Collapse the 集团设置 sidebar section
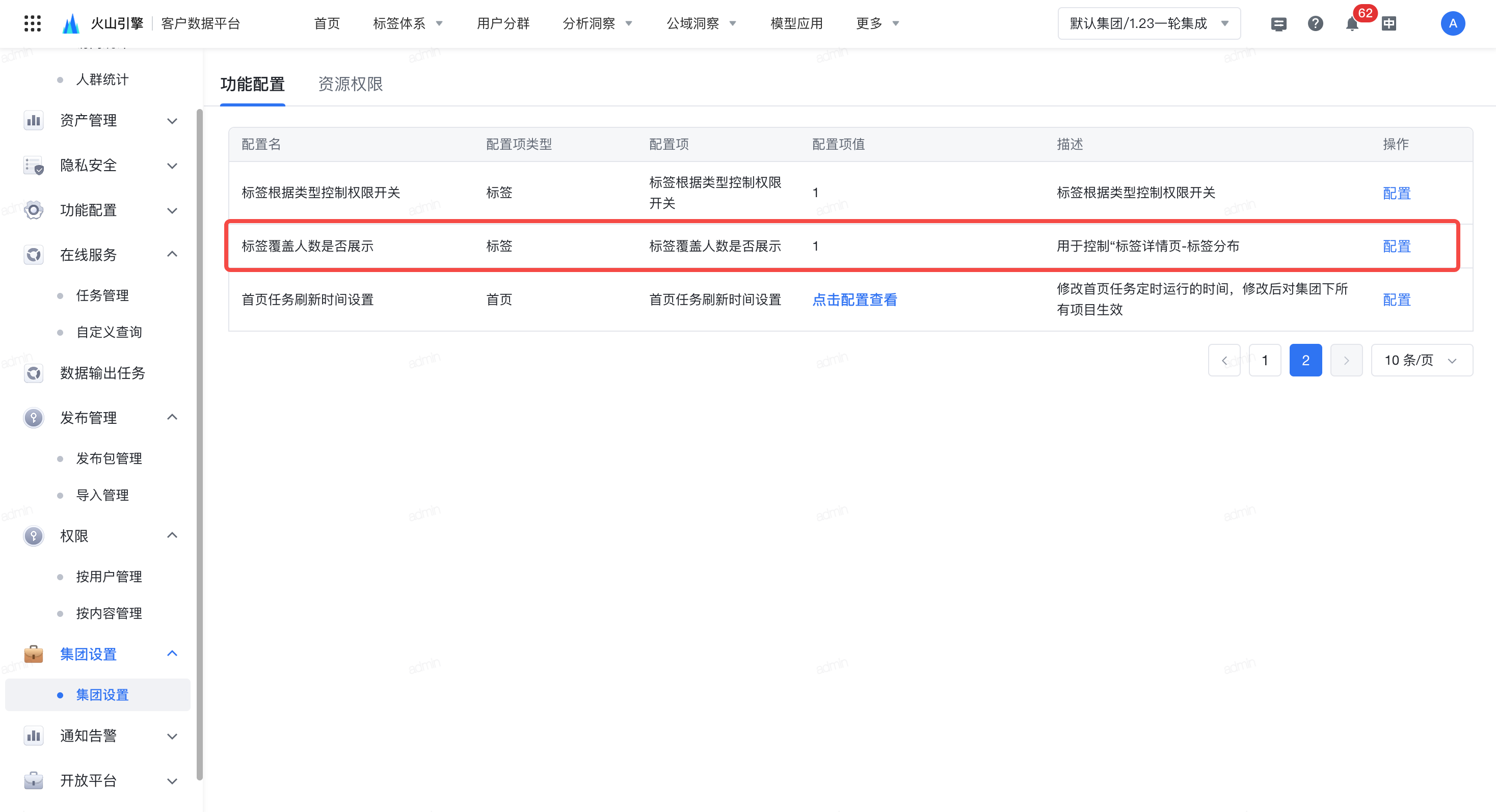 [x=172, y=654]
